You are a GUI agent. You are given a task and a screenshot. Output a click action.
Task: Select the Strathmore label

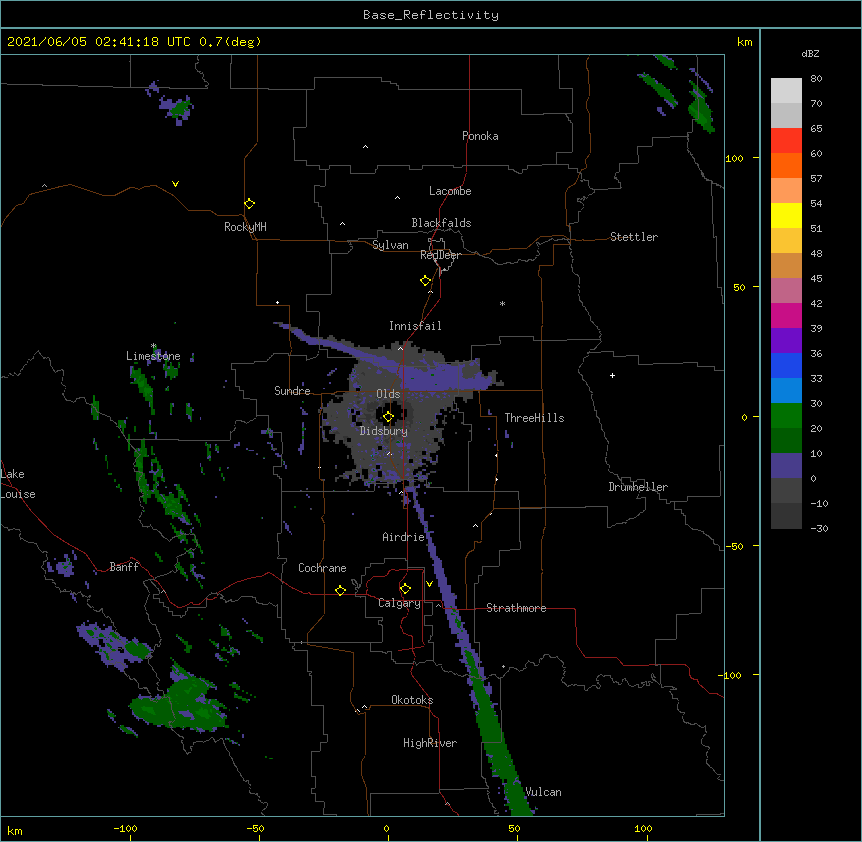pos(516,608)
